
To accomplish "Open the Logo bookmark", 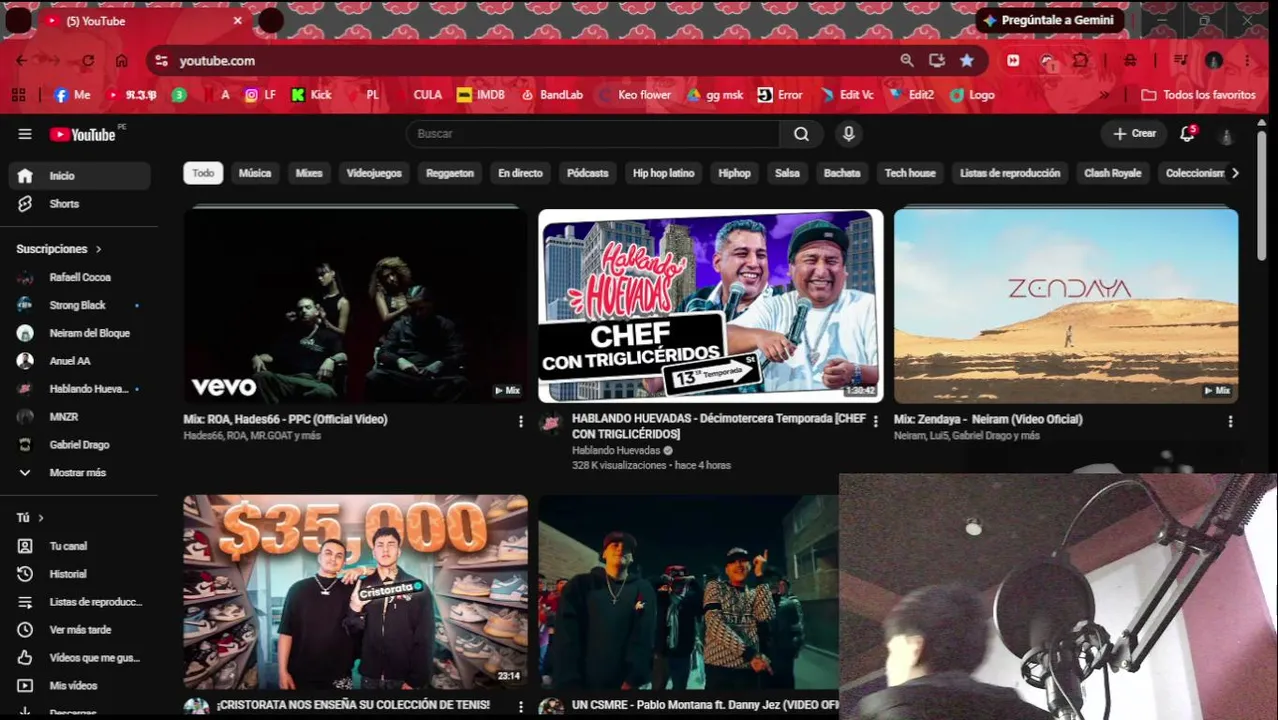I will 972,95.
